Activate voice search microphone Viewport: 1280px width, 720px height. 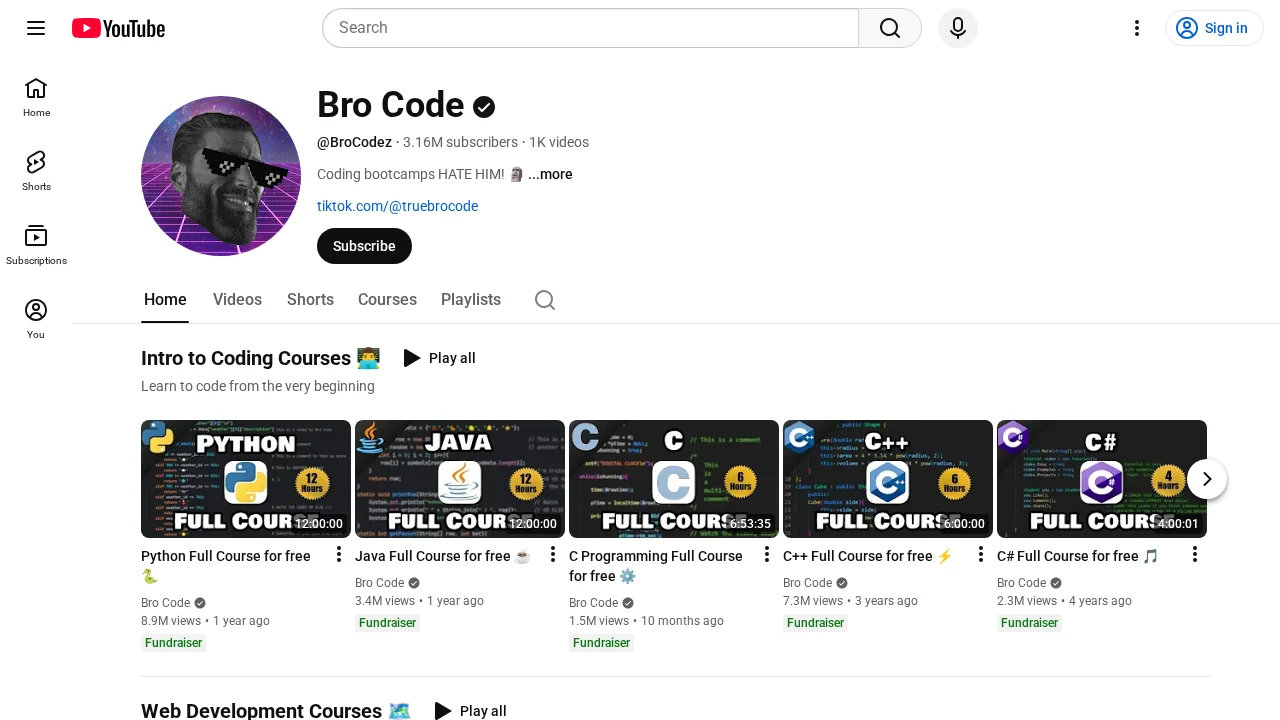click(x=957, y=28)
